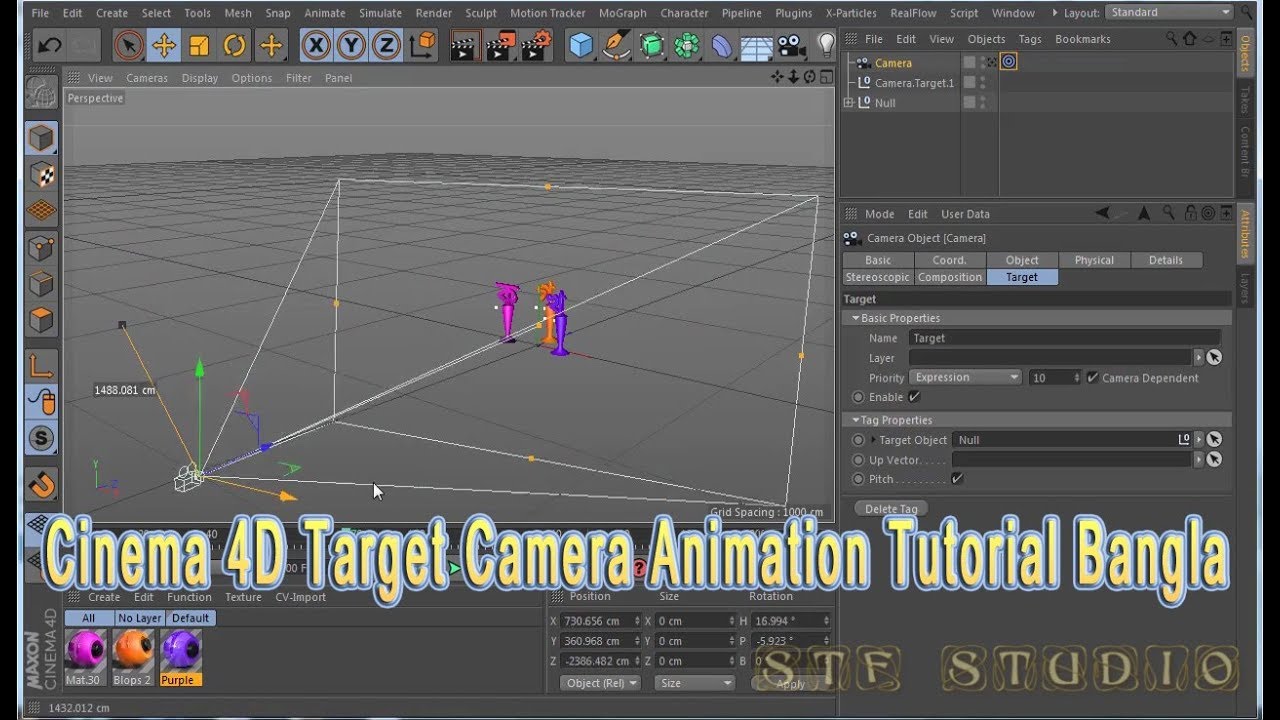Click the Delete Tag button
This screenshot has height=720, width=1280.
[x=891, y=509]
